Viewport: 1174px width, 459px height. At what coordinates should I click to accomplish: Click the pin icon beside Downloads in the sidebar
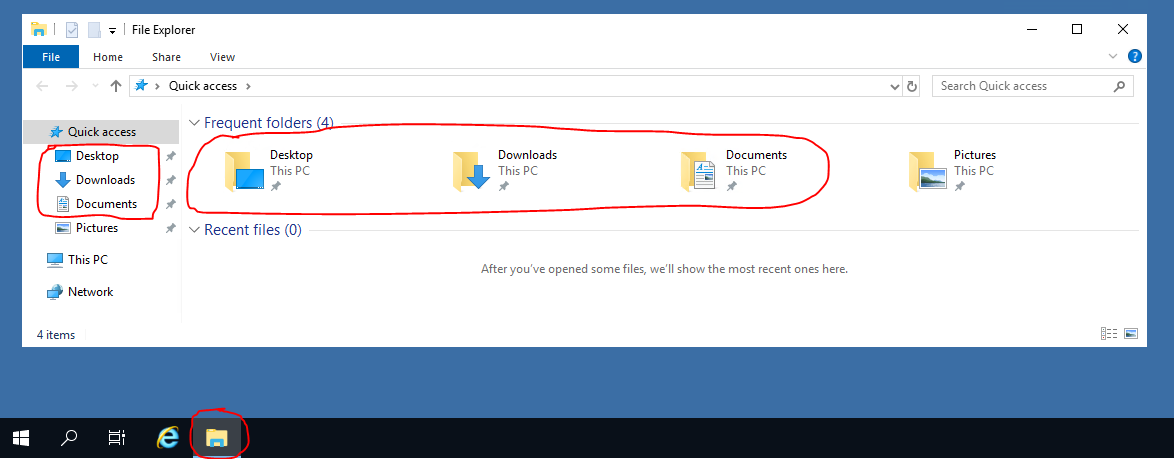(171, 180)
